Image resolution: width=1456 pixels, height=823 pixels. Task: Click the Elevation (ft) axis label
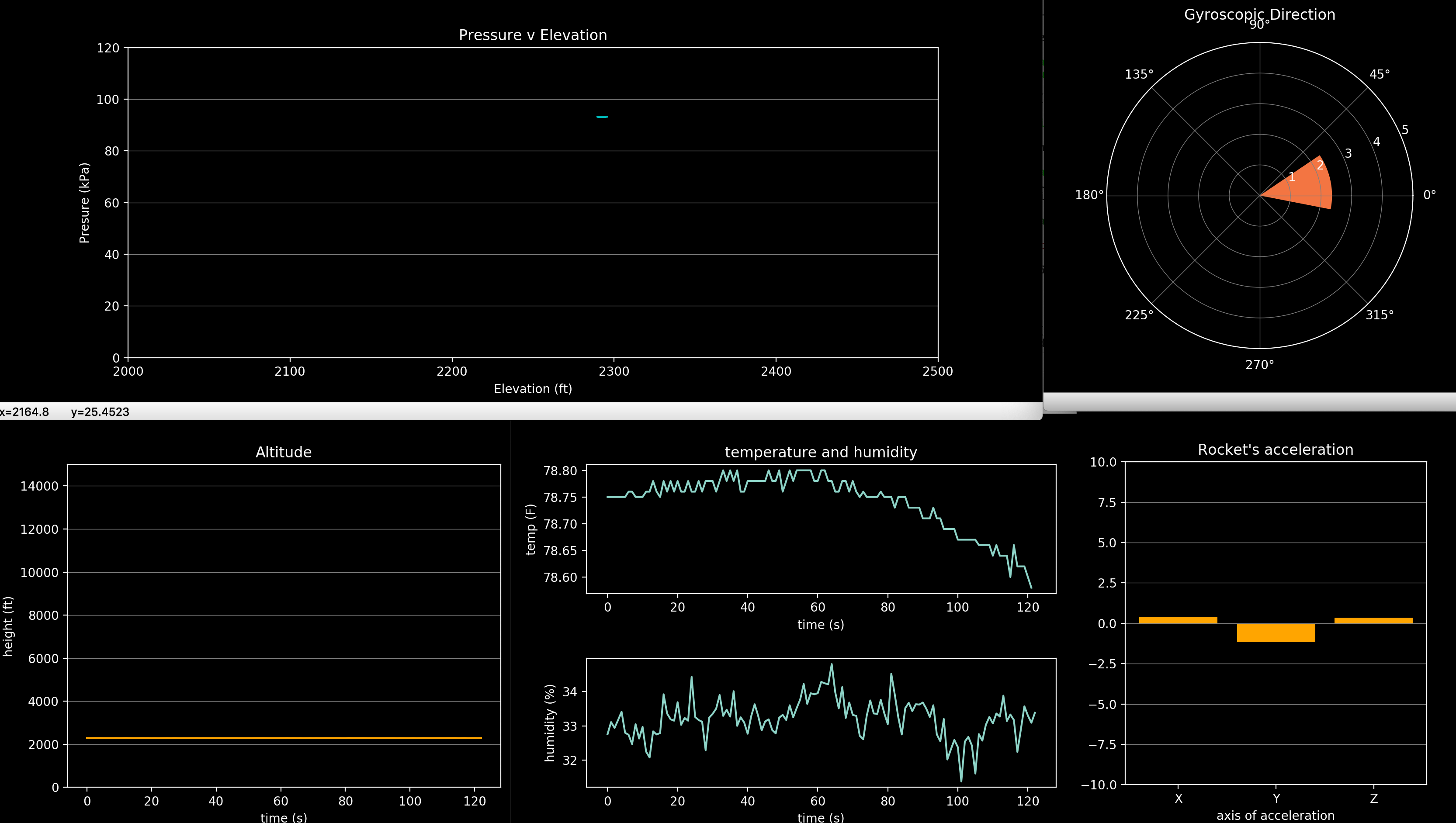tap(533, 389)
